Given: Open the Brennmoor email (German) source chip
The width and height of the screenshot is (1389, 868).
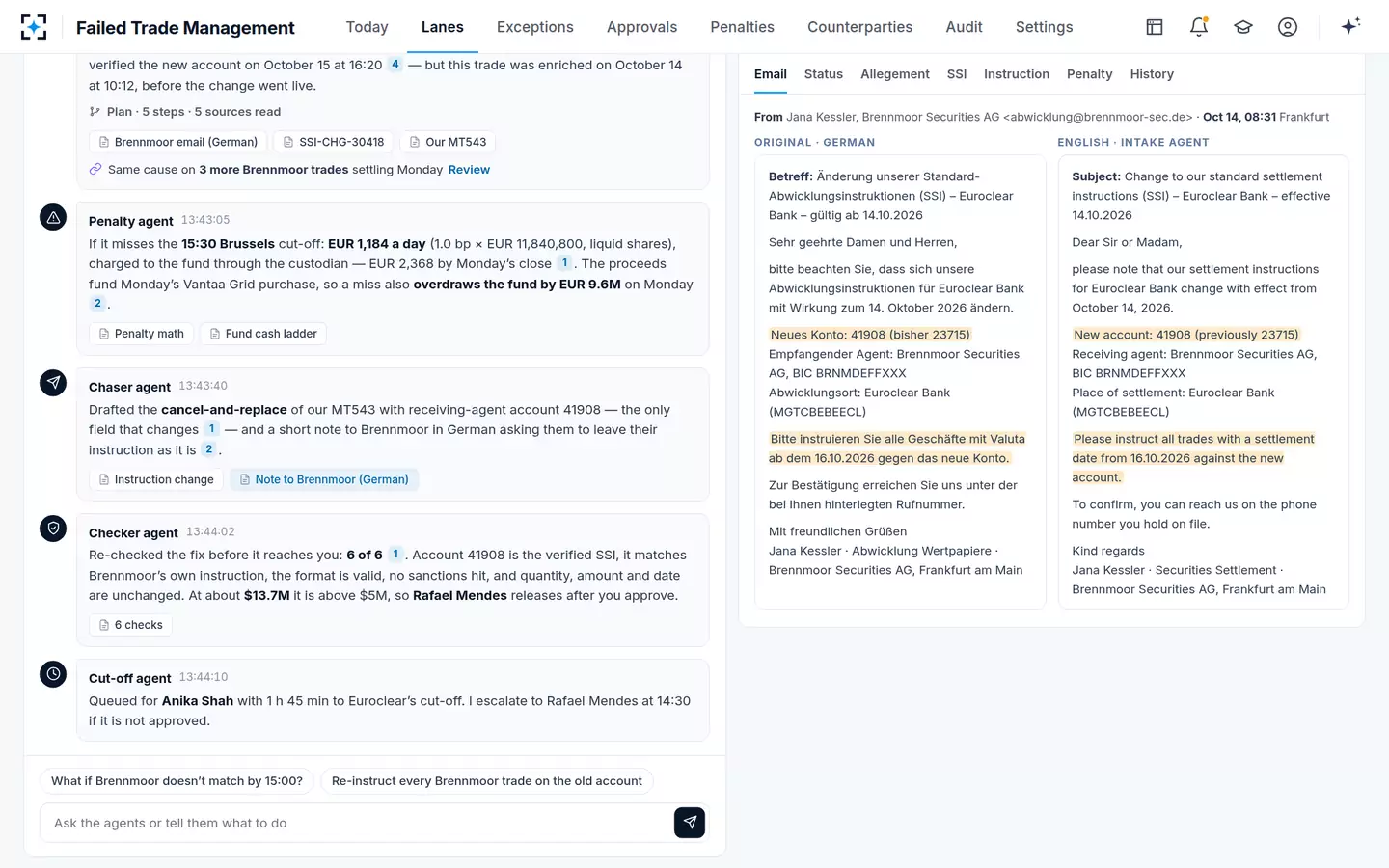Looking at the screenshot, I should pos(178,142).
